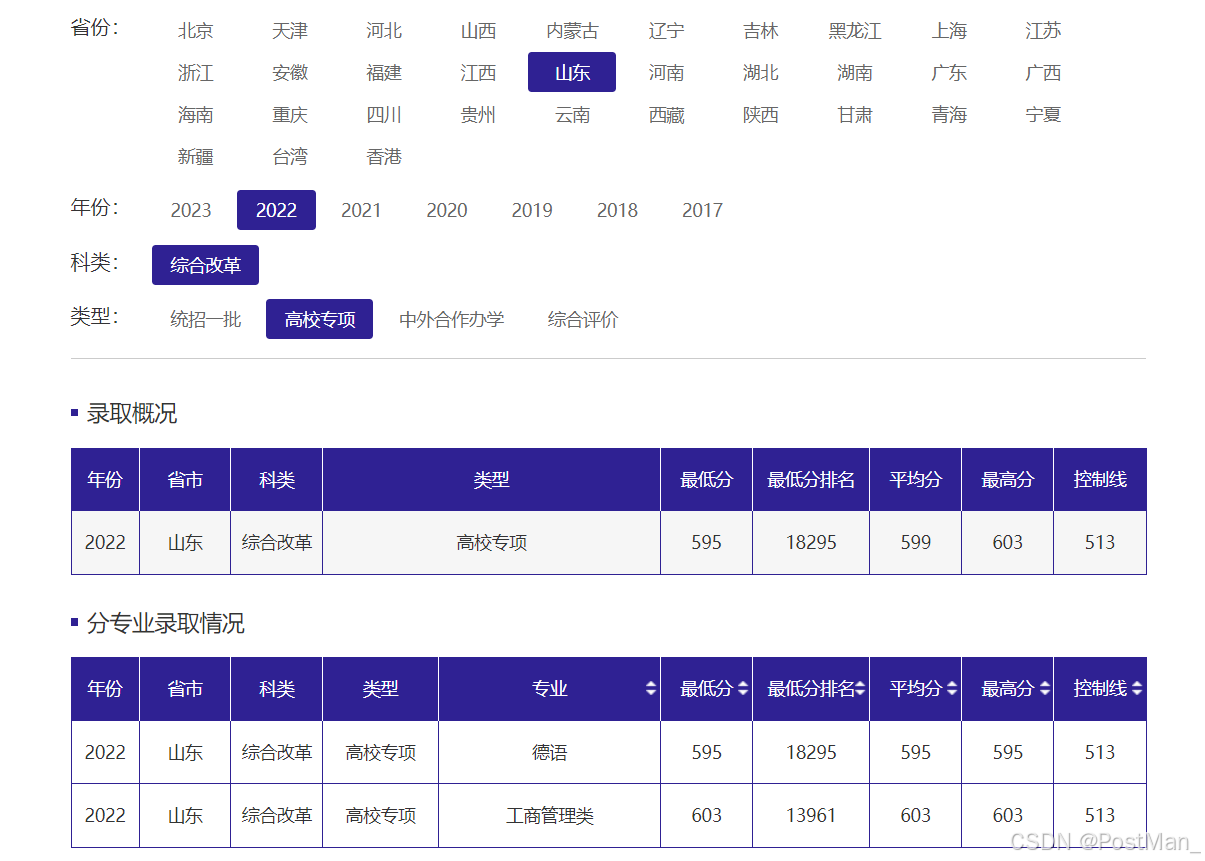Choose 陕西 province
The height and width of the screenshot is (861, 1205).
coord(761,115)
